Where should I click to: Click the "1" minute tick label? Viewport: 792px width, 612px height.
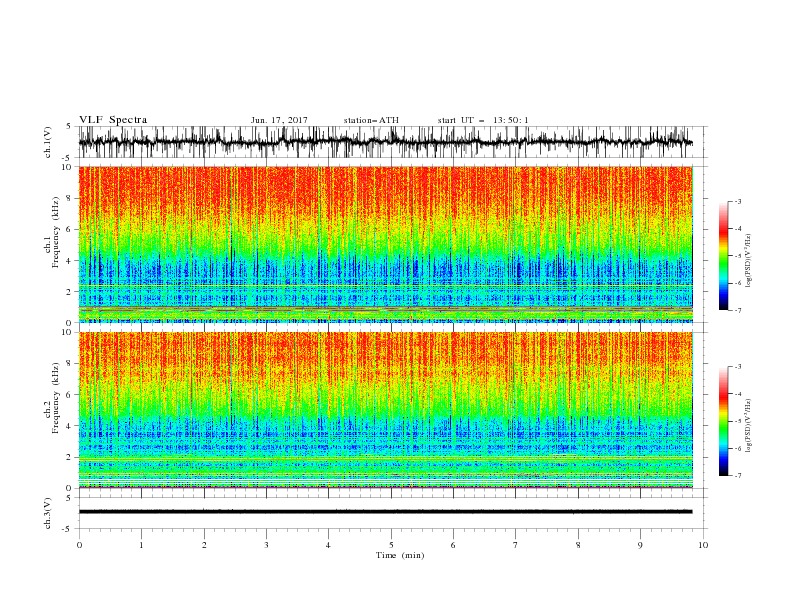tap(141, 545)
